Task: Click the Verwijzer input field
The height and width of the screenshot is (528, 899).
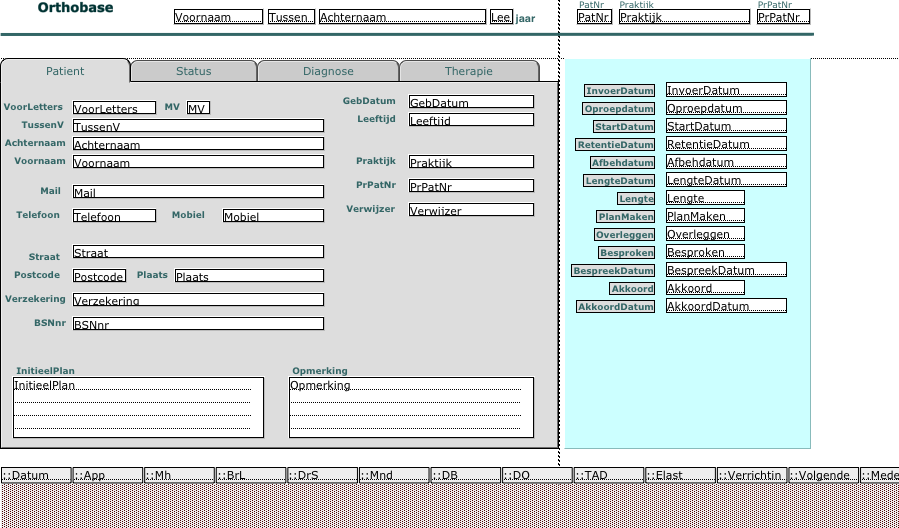Action: [x=471, y=210]
